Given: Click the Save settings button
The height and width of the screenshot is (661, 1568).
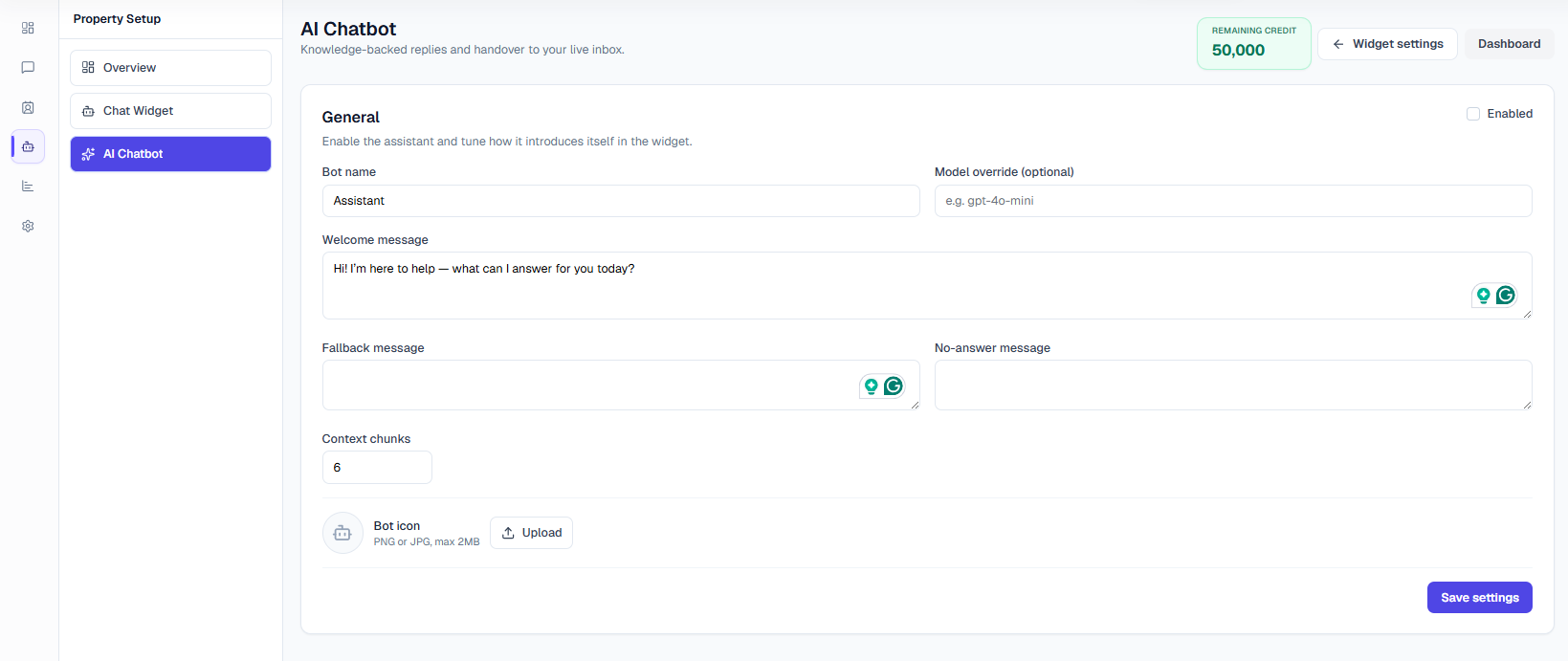Looking at the screenshot, I should (1479, 598).
